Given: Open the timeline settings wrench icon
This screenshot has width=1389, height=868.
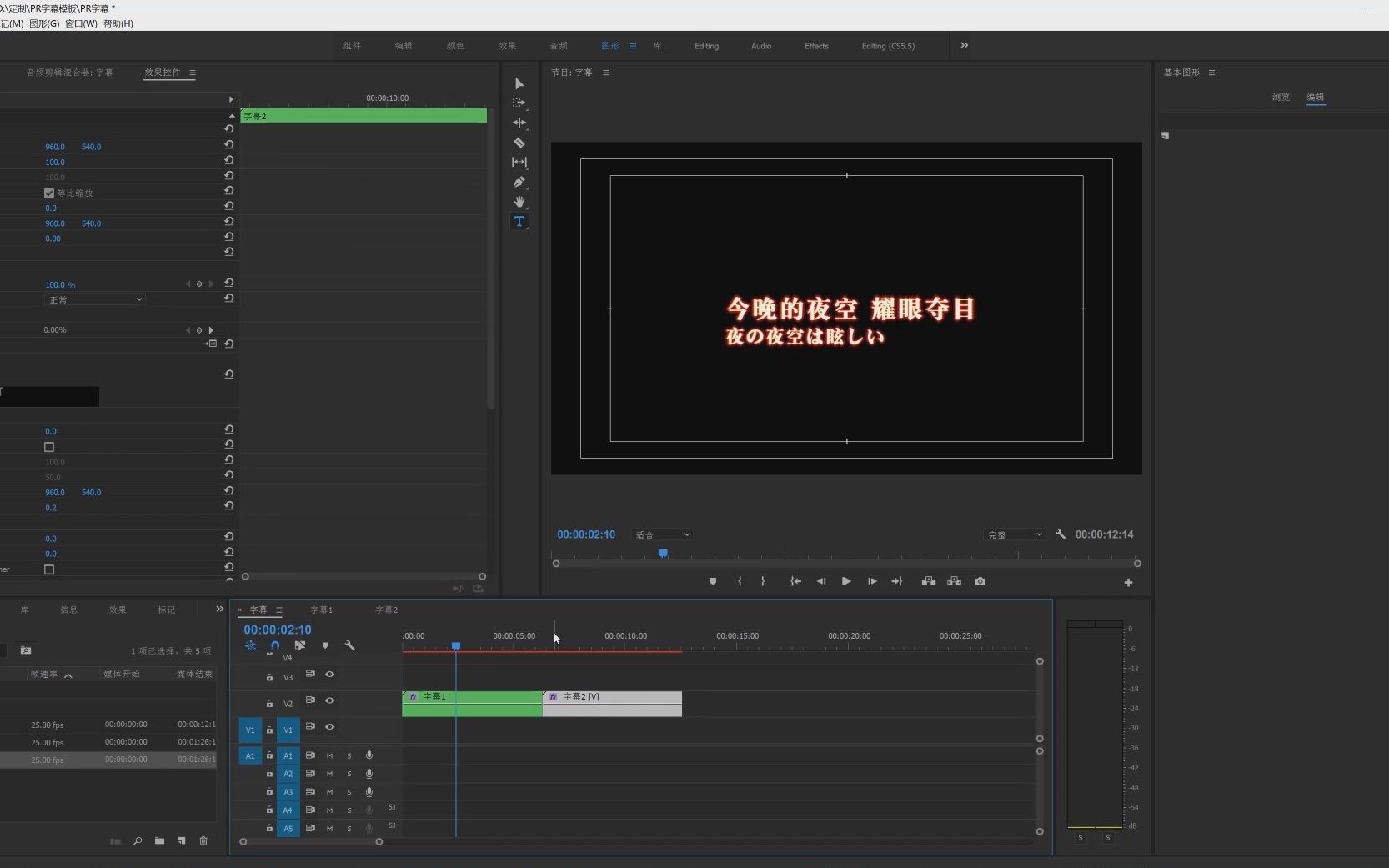Looking at the screenshot, I should (x=350, y=645).
